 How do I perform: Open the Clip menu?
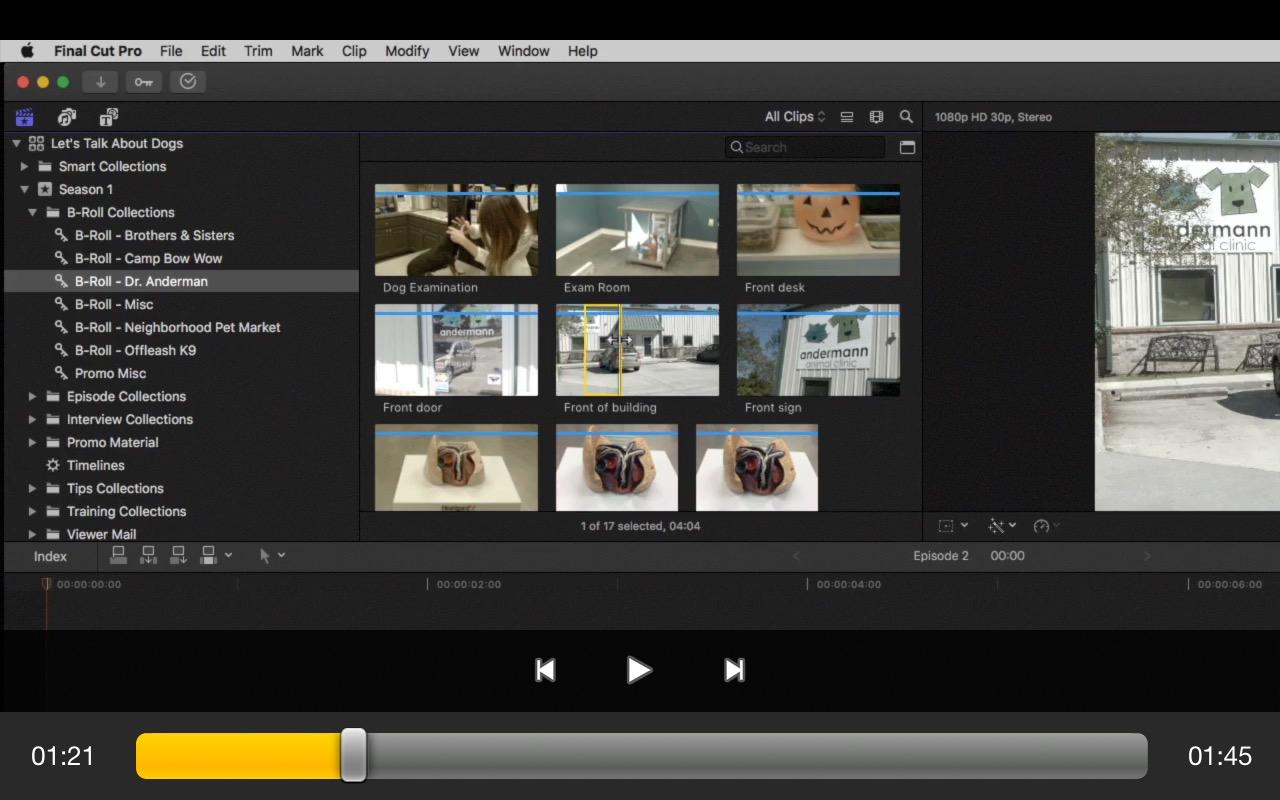[x=354, y=51]
